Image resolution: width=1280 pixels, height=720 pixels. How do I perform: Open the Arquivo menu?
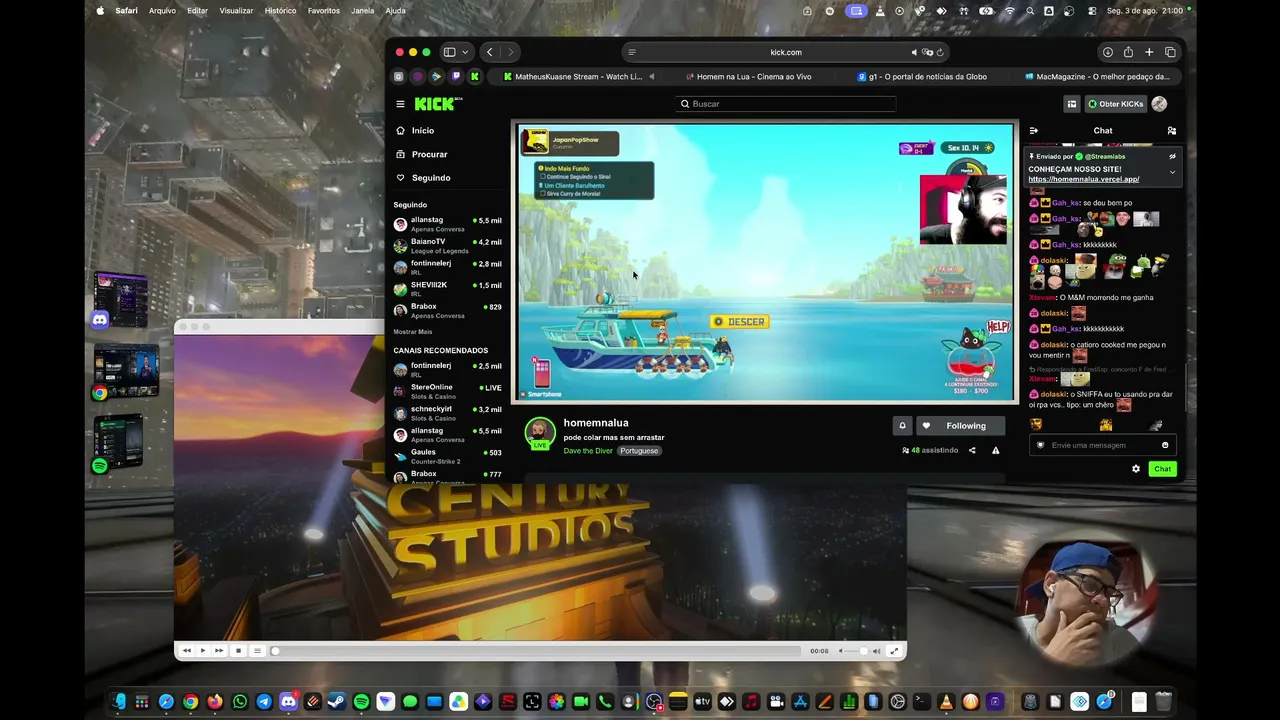(x=162, y=11)
